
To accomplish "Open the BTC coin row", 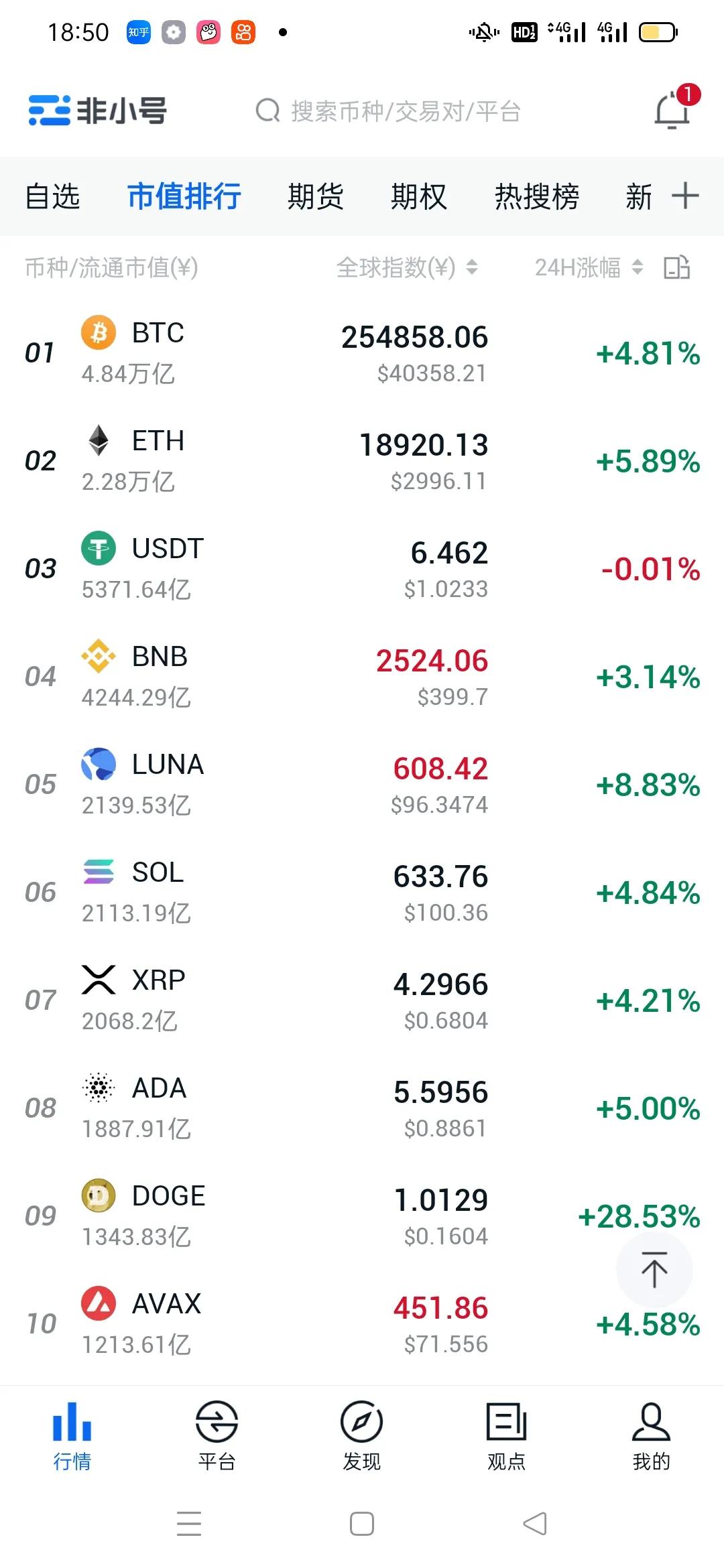I will [x=362, y=353].
